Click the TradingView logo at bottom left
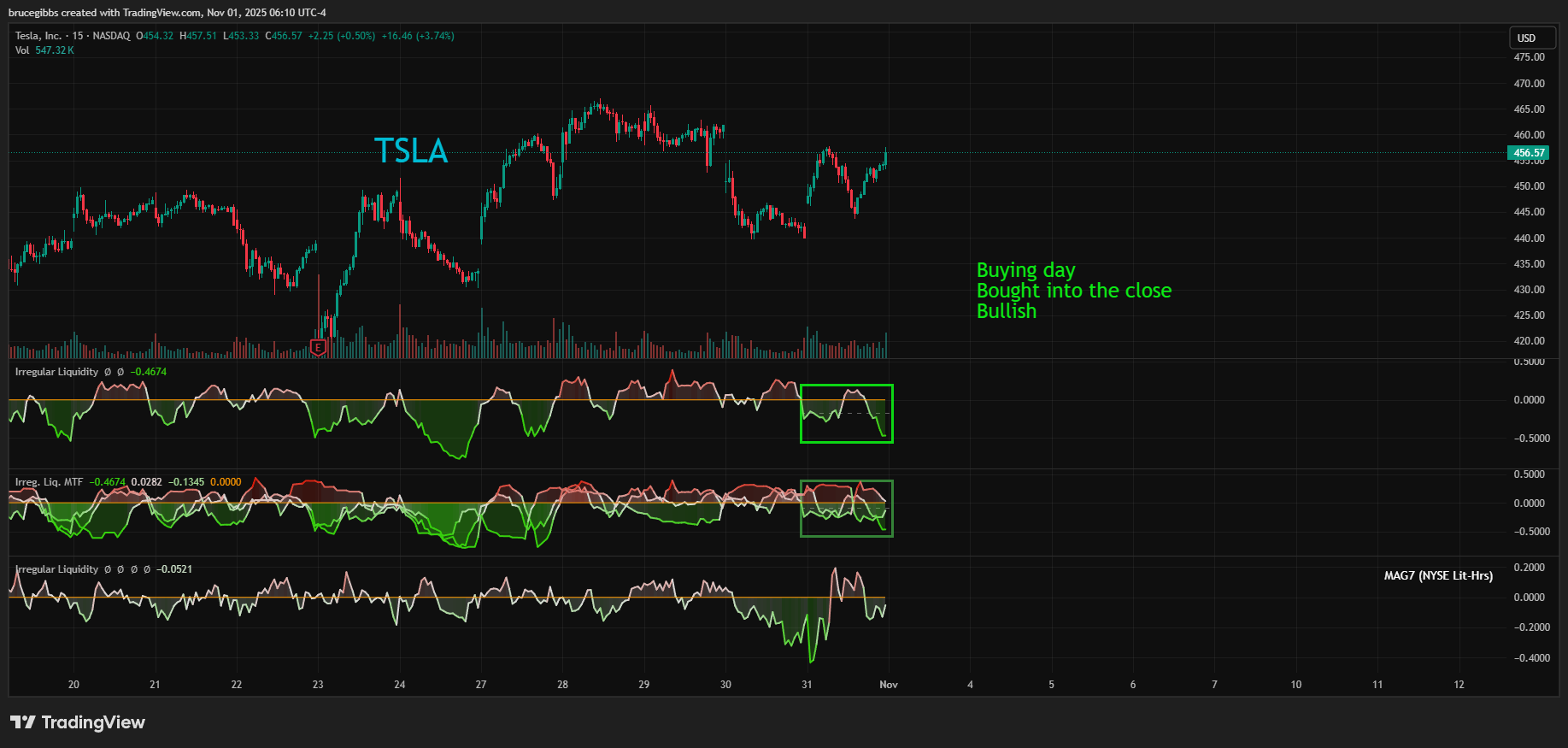 (78, 722)
